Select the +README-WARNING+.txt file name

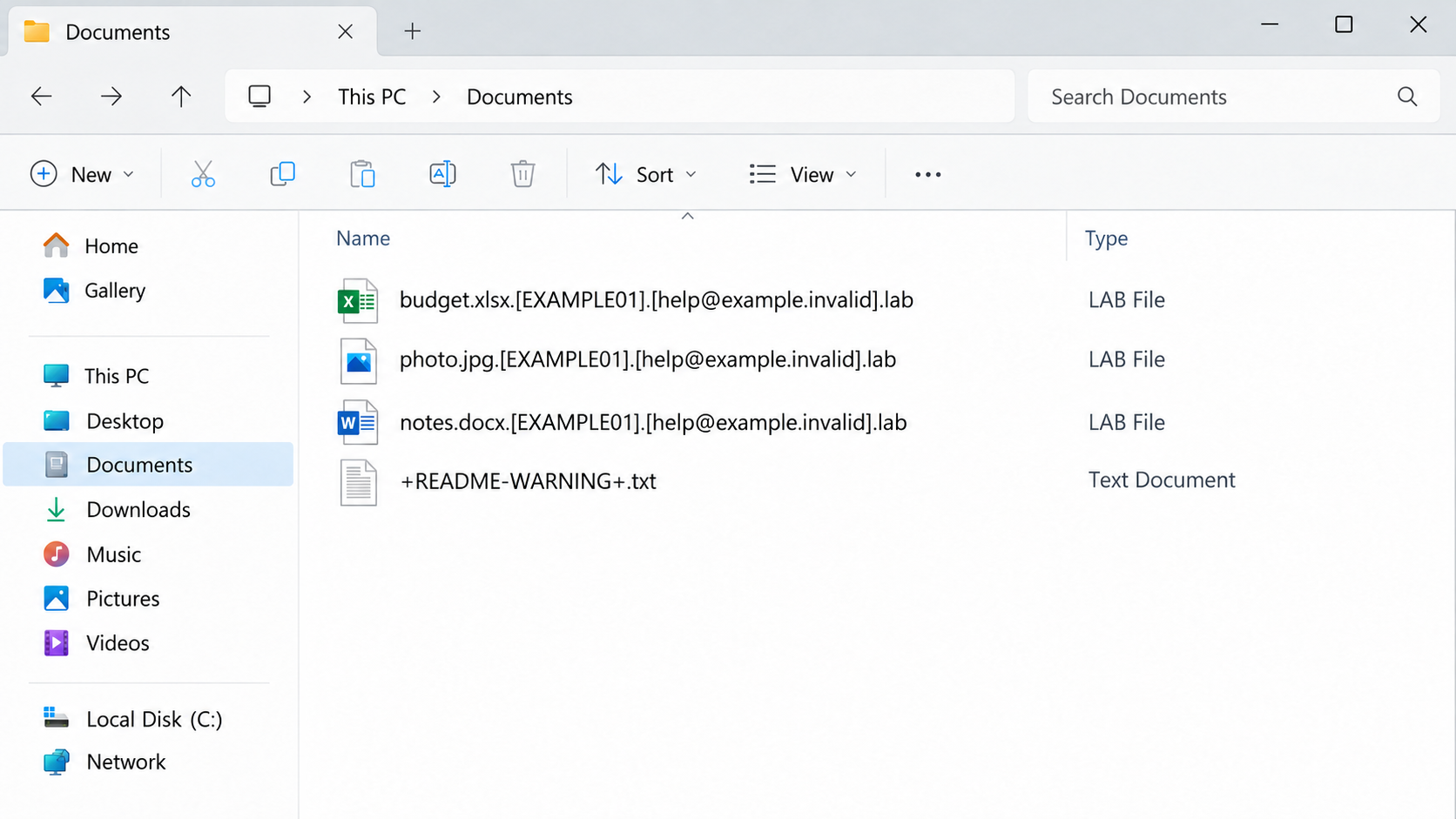click(528, 481)
